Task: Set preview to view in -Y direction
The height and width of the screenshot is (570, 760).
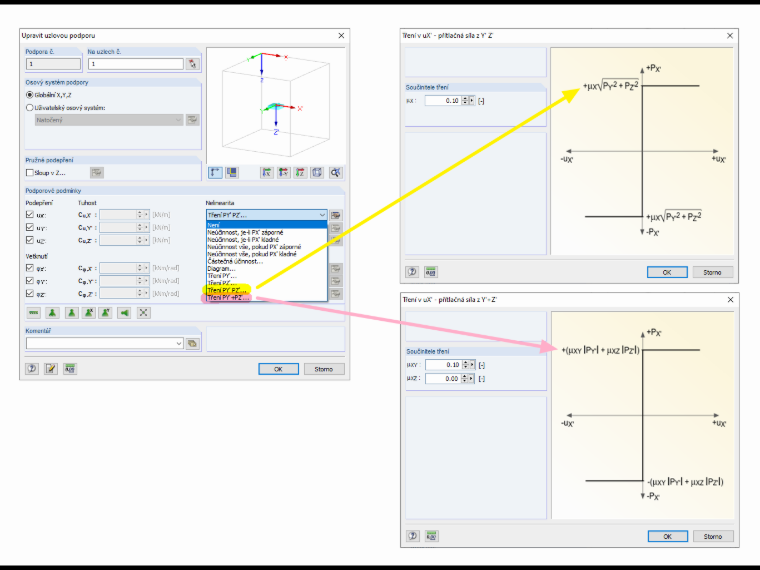Action: [284, 173]
